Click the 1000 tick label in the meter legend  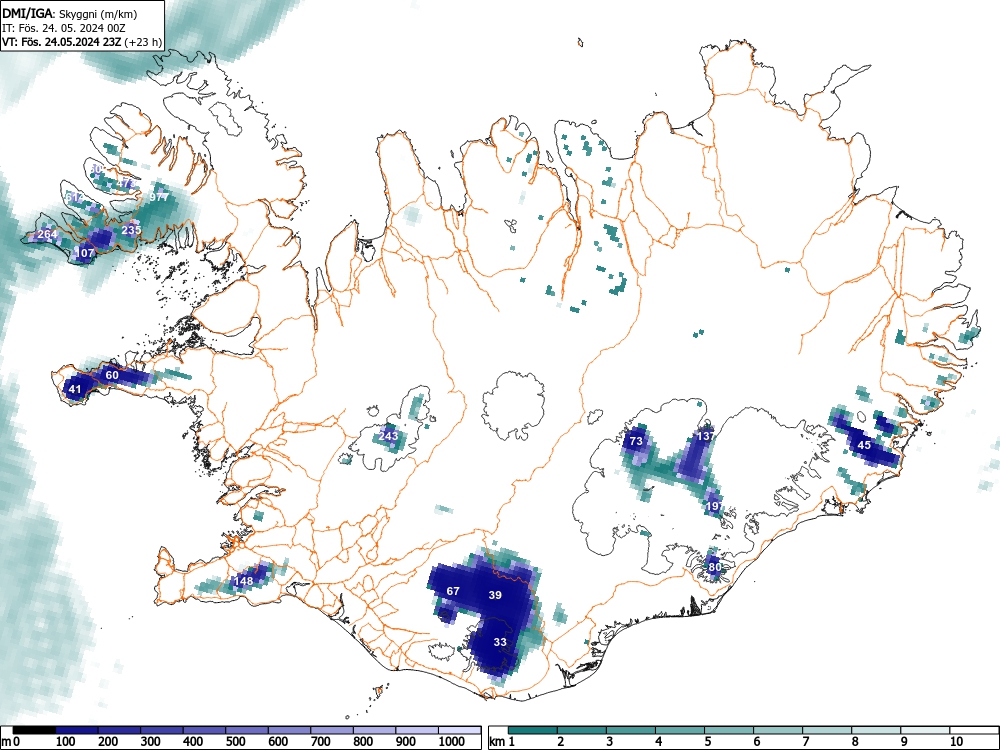[452, 742]
